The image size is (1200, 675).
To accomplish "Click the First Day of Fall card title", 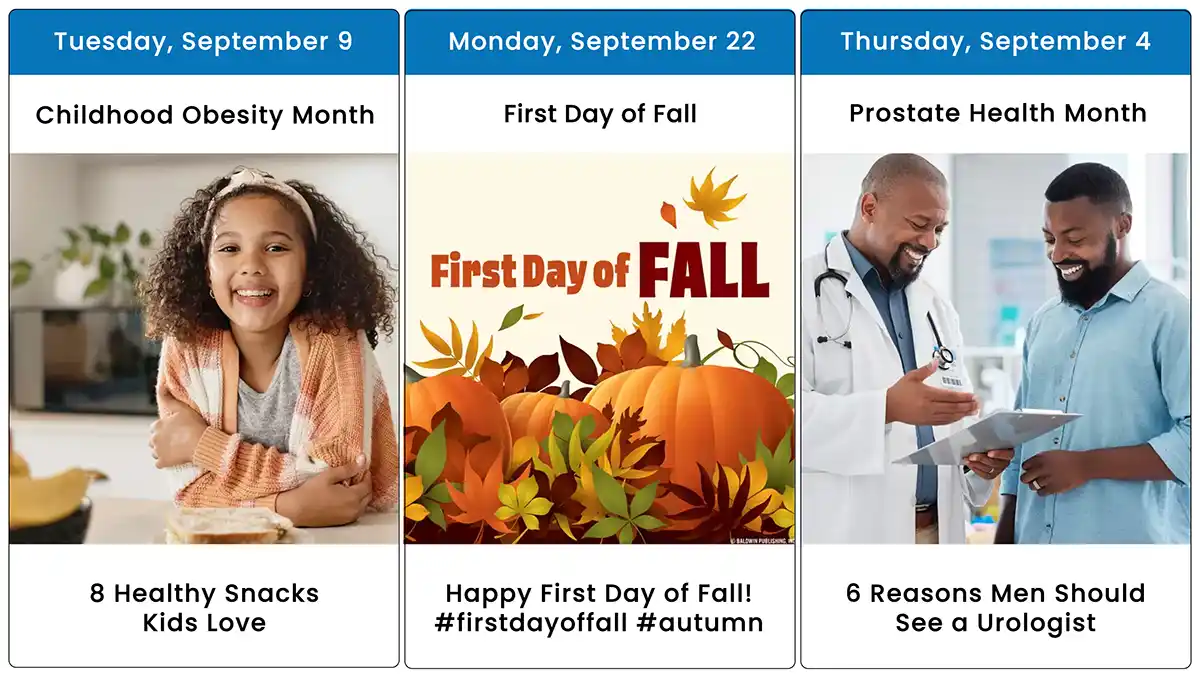I will (x=600, y=114).
